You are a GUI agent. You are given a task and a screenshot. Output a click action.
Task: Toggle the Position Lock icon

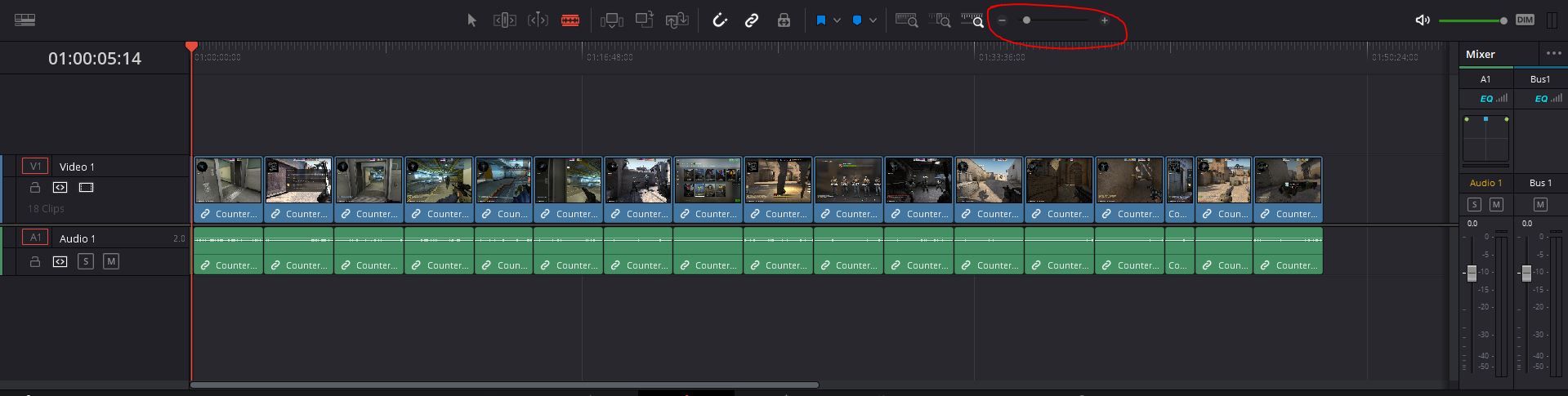[784, 20]
